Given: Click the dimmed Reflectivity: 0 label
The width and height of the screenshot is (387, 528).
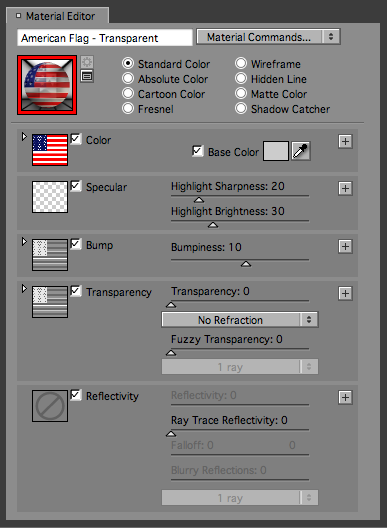Looking at the screenshot, I should (x=204, y=395).
